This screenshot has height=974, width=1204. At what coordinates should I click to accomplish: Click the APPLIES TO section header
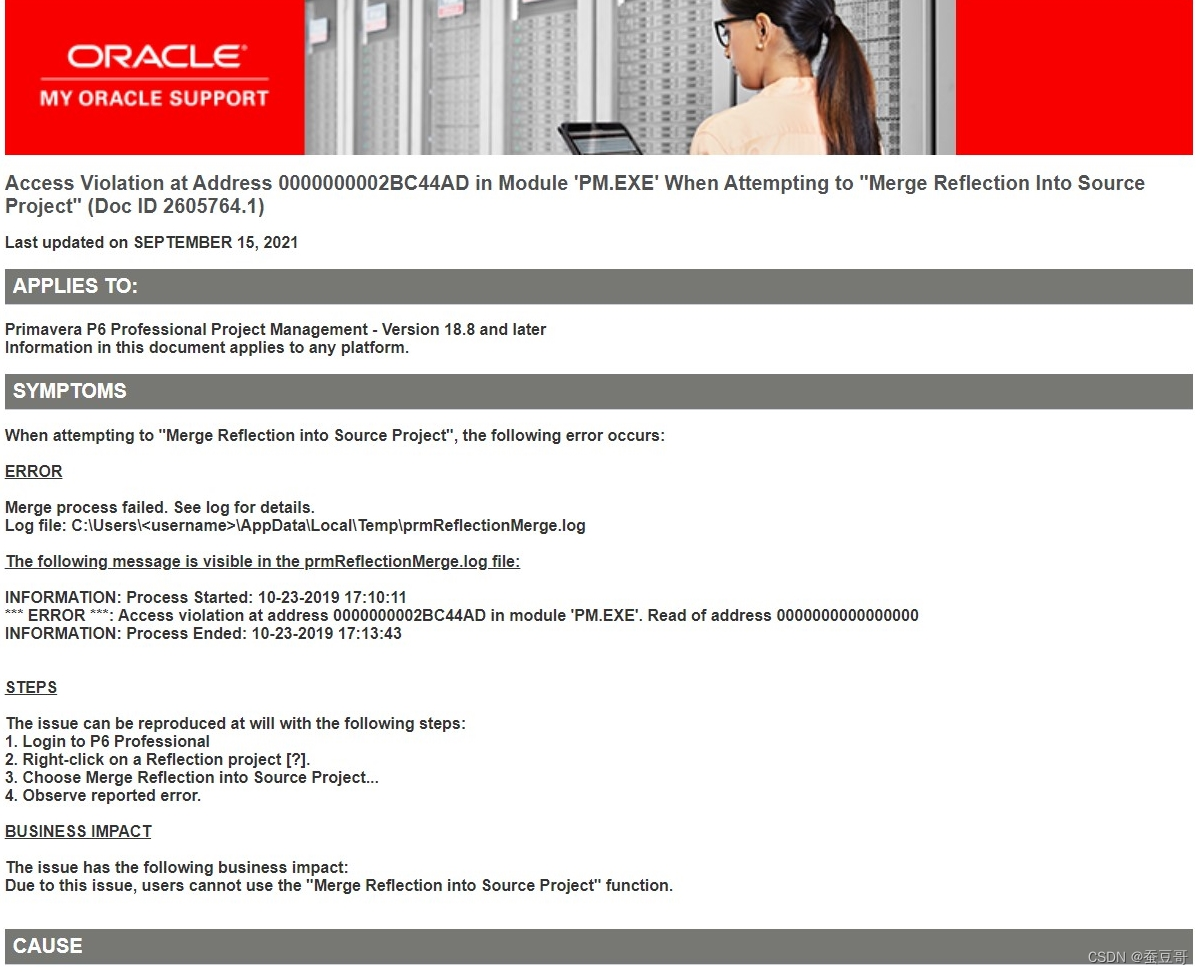[x=599, y=286]
